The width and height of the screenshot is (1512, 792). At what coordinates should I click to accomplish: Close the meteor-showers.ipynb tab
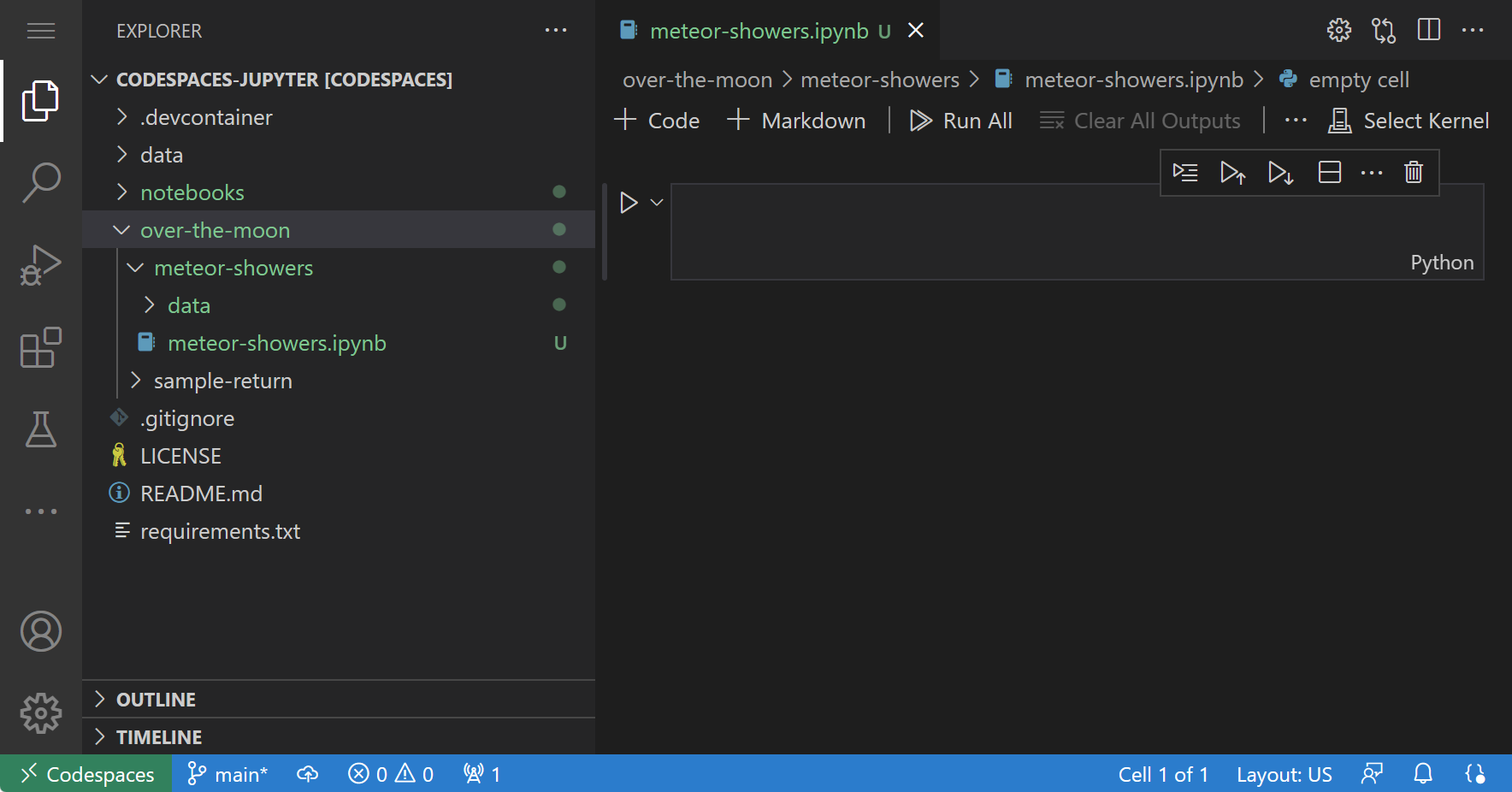pos(916,31)
